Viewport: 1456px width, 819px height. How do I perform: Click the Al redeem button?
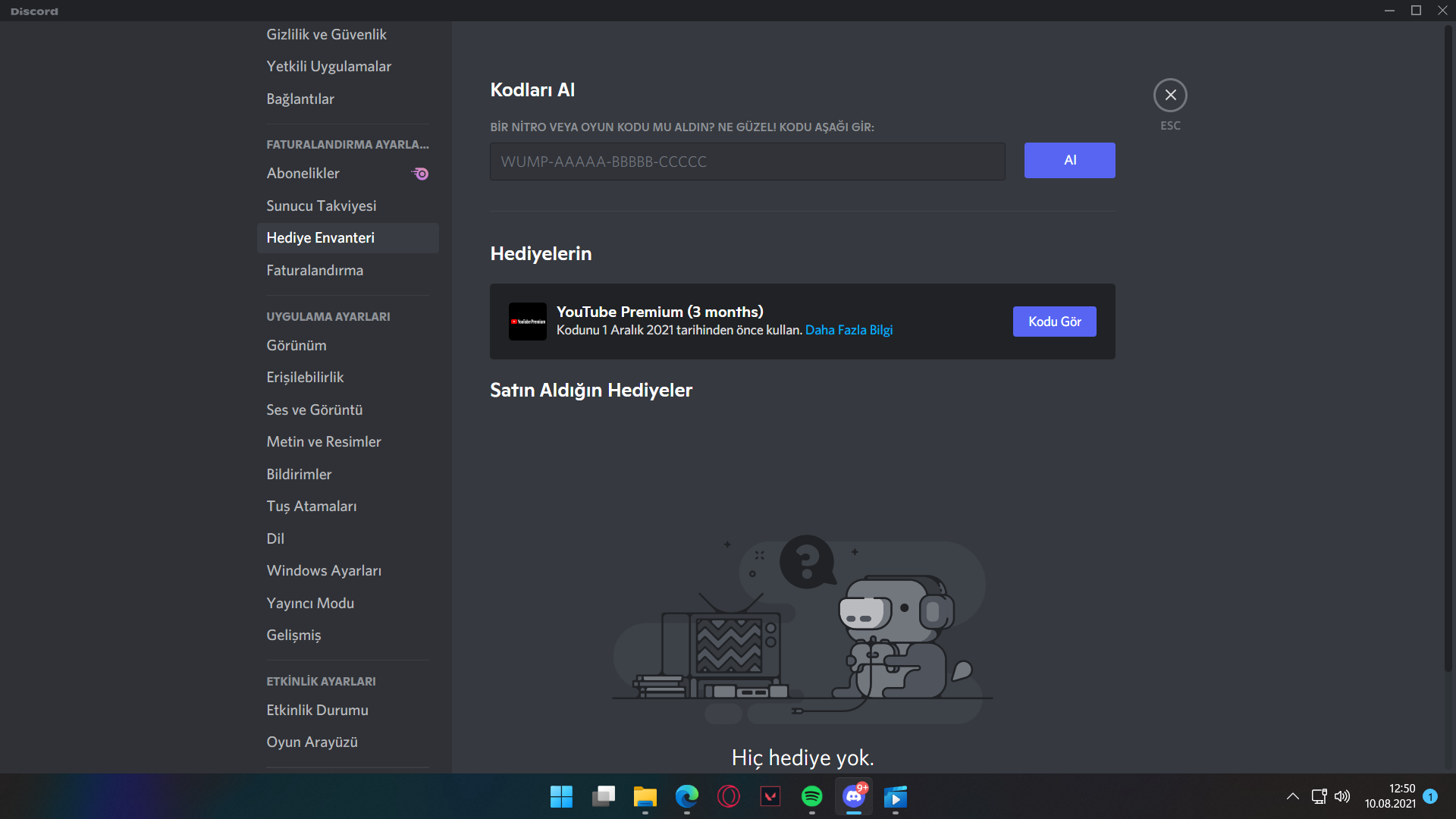(1069, 160)
